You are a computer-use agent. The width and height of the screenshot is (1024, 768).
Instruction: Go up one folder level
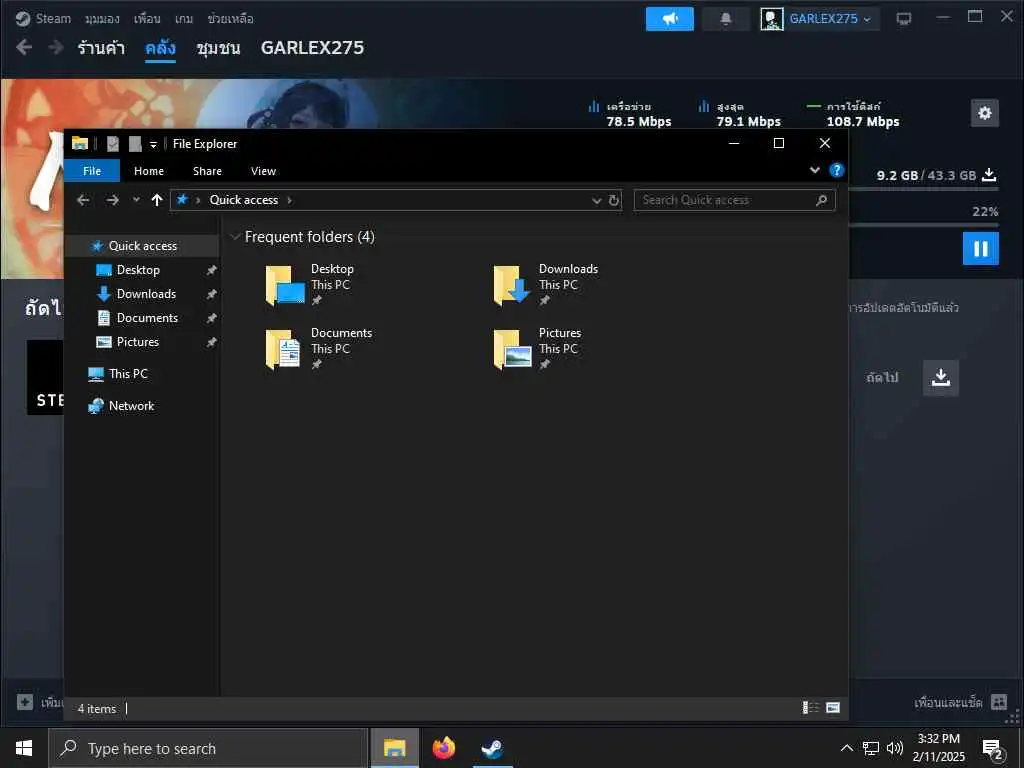(x=157, y=200)
